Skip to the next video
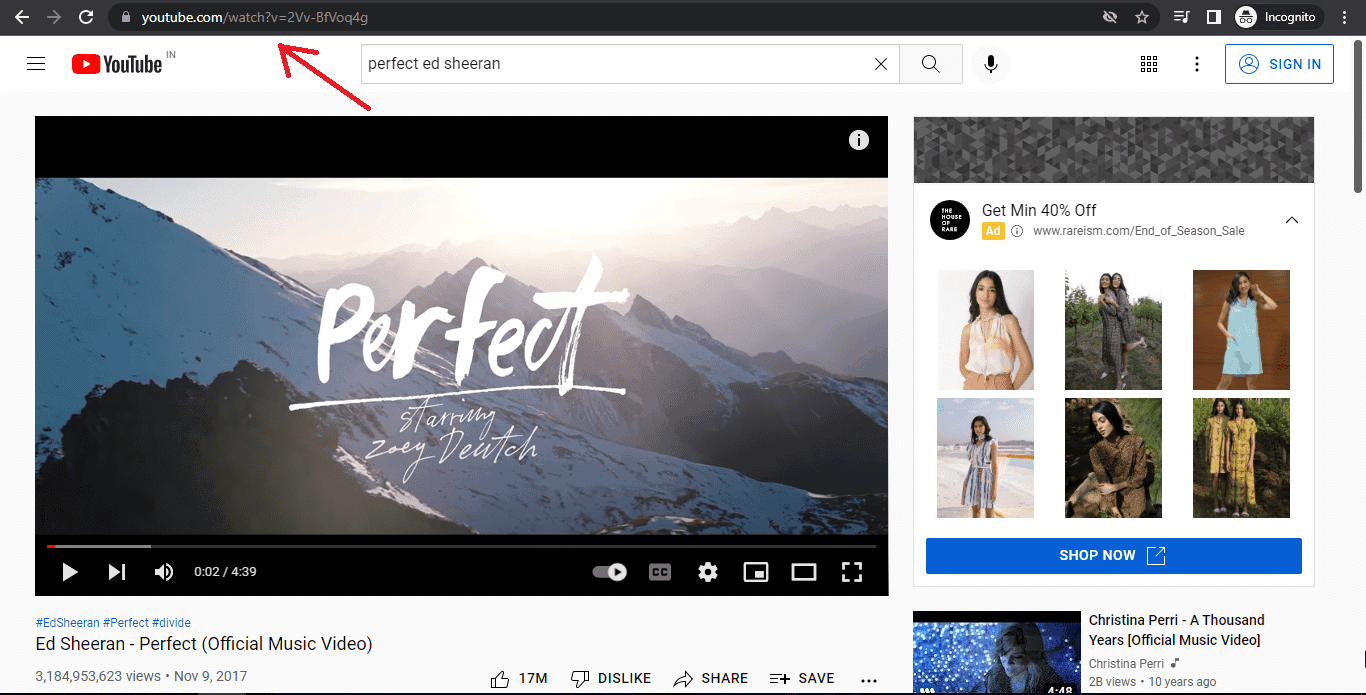Screen dimensions: 1366x695 point(117,572)
